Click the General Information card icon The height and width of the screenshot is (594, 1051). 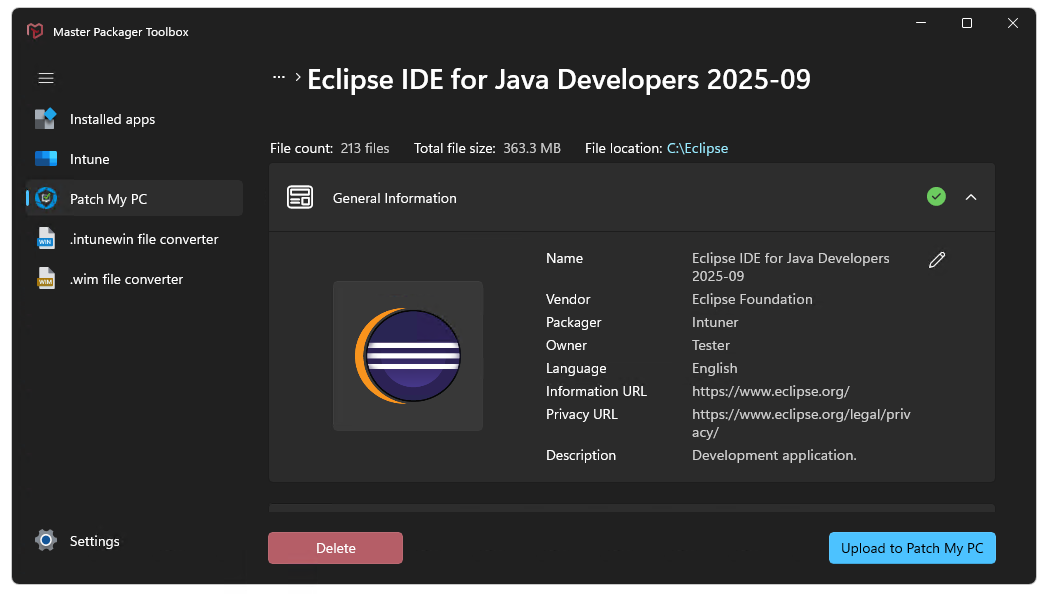(x=300, y=198)
